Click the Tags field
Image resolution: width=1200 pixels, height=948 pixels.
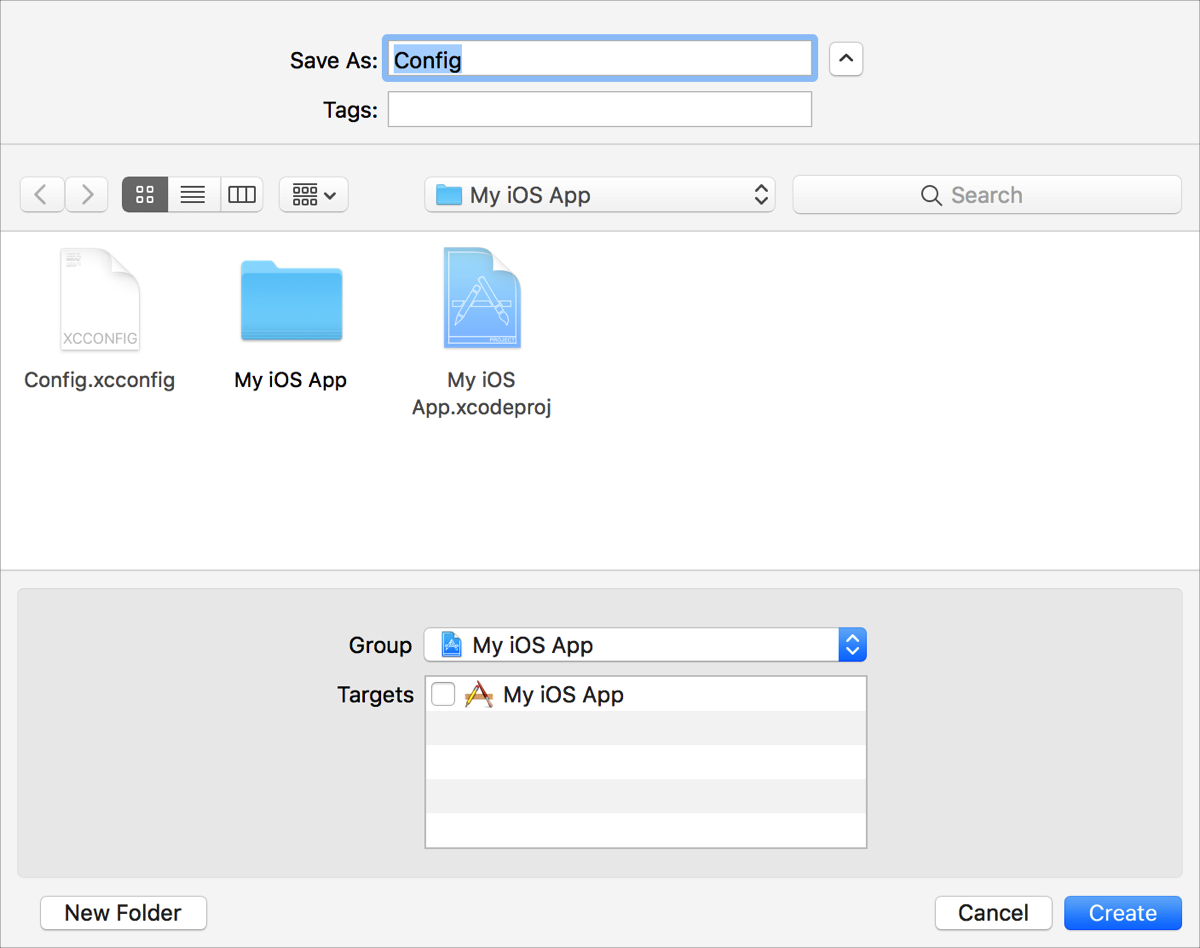(x=600, y=110)
